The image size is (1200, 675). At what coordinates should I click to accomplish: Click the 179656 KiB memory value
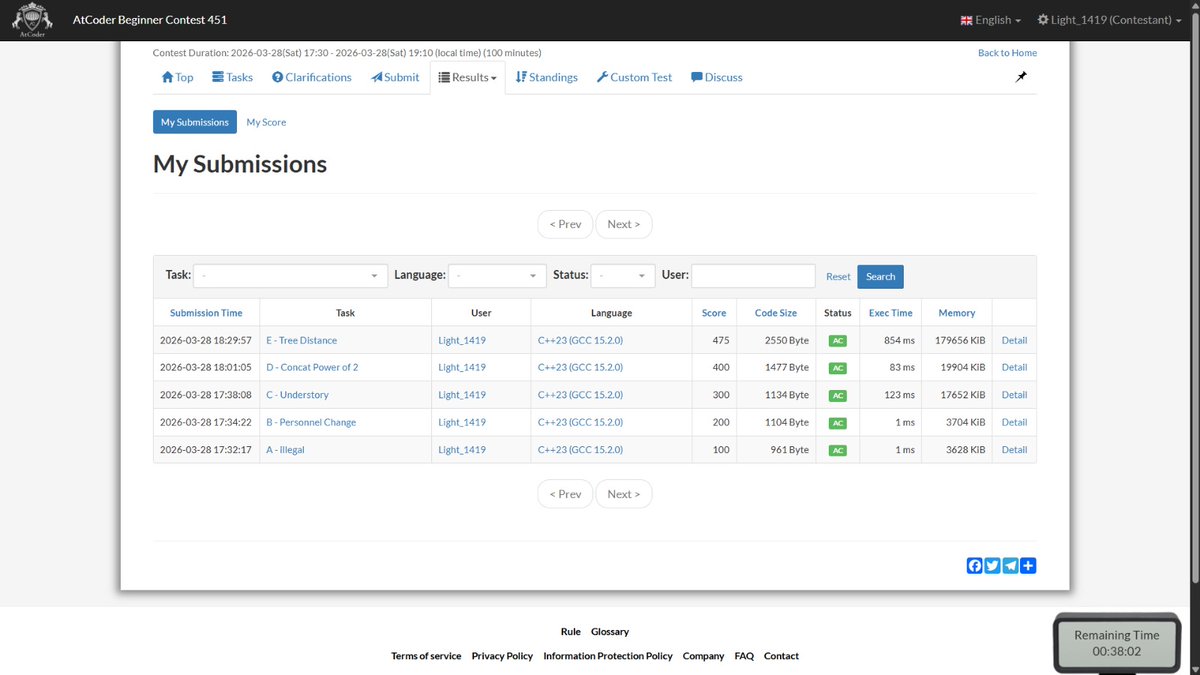click(960, 340)
